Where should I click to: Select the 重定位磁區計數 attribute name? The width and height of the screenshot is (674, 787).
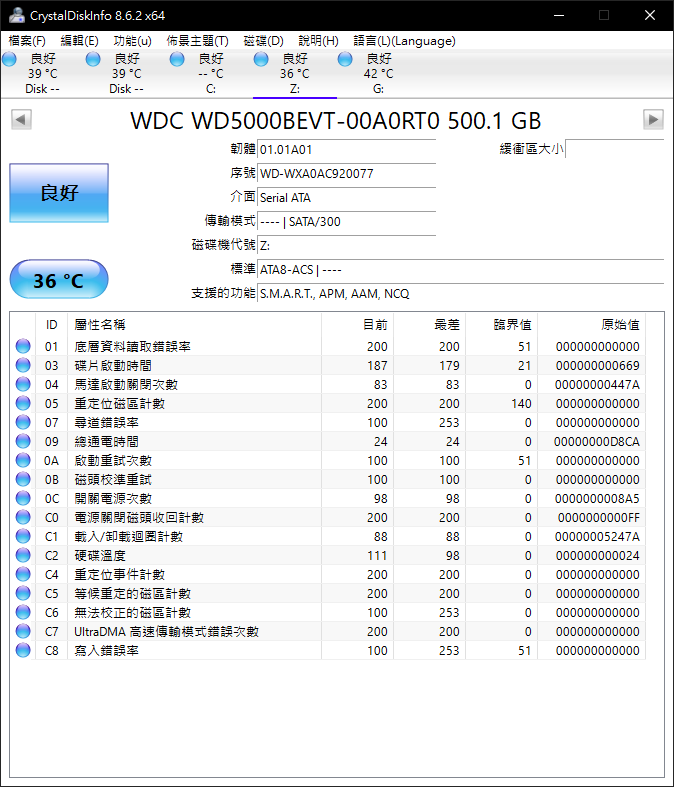click(119, 404)
